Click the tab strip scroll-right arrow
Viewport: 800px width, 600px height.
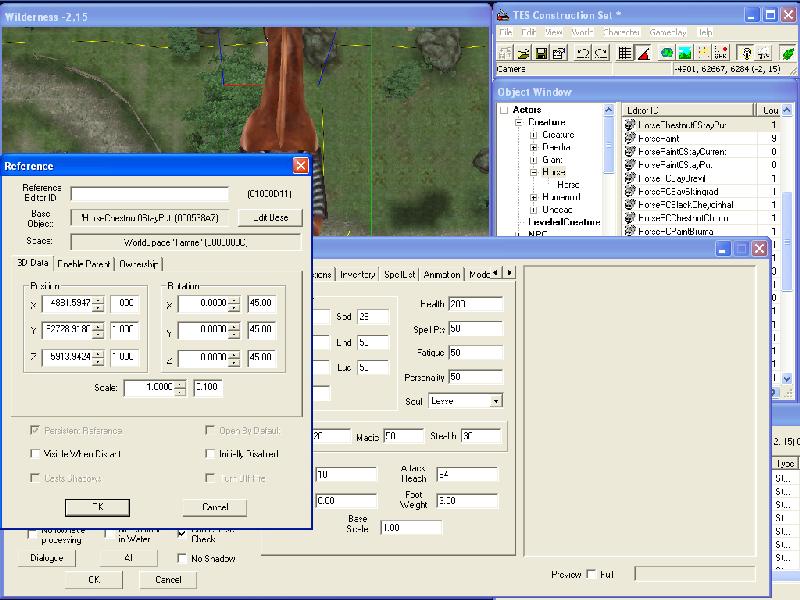click(509, 273)
